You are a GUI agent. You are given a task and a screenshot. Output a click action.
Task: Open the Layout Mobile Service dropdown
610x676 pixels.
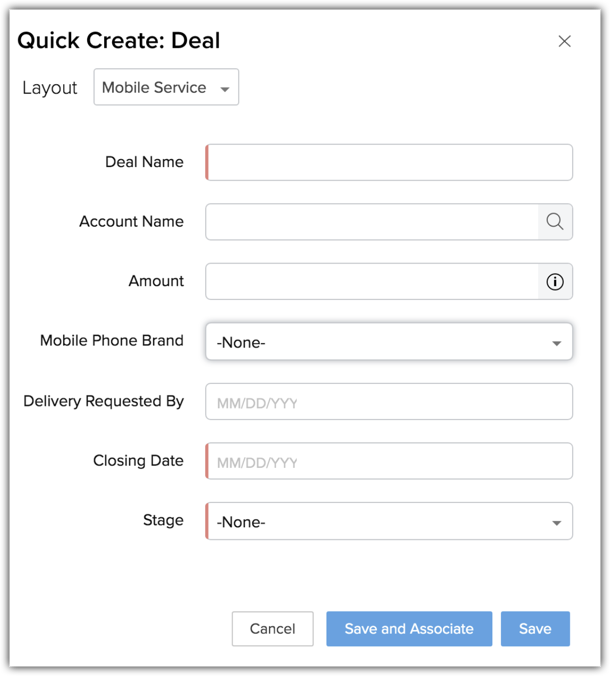(166, 88)
